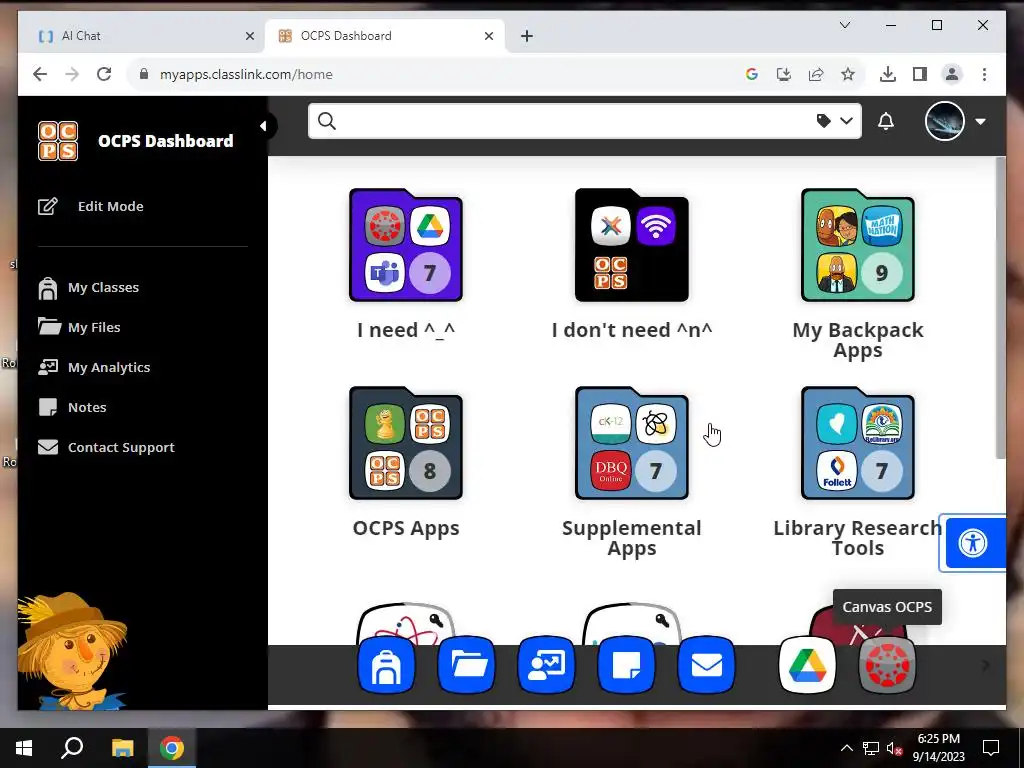Collapse the sidebar arrow
Image resolution: width=1024 pixels, height=768 pixels.
pos(263,125)
